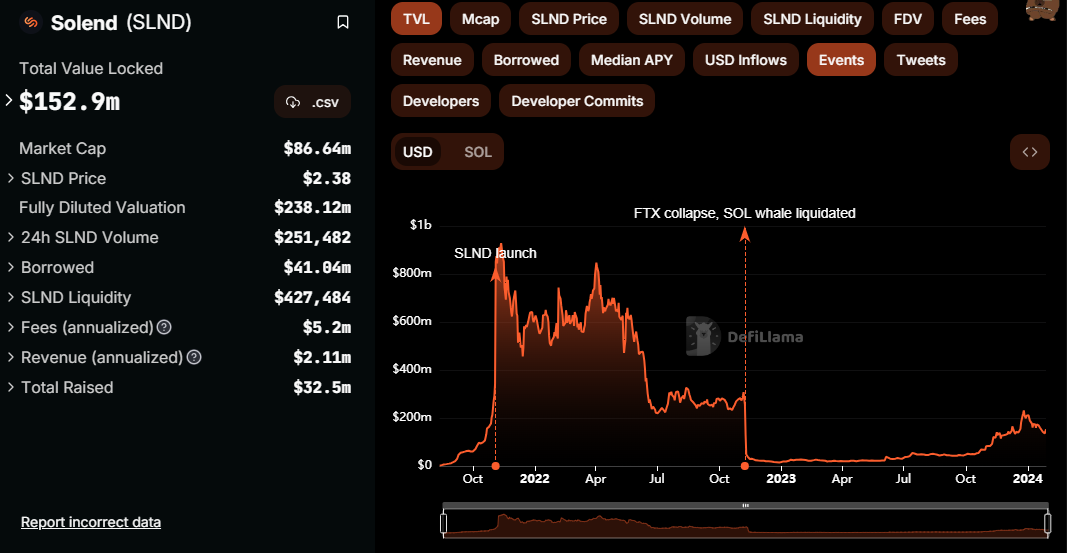Screen dimensions: 1067x553
Task: Click the 'FTX collapse, SOL whale liquidated' label
Action: [744, 213]
